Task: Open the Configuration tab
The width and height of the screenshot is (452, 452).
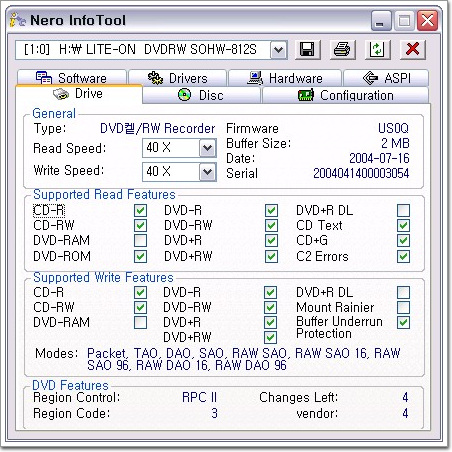Action: pos(345,95)
